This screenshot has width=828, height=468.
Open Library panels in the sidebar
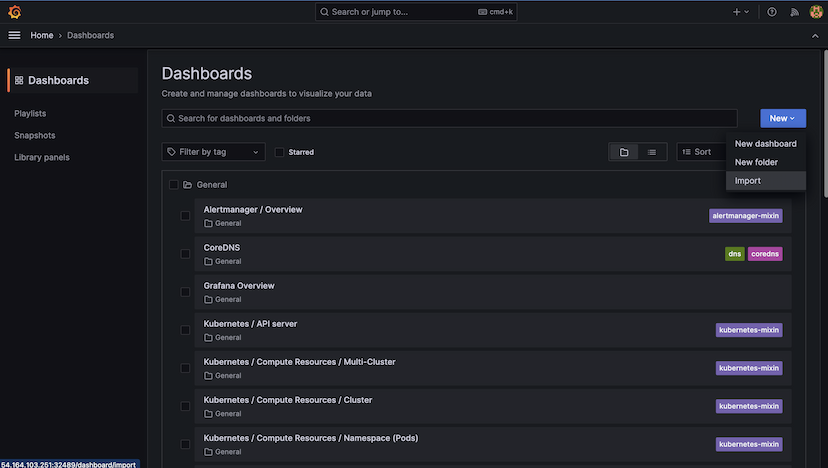[42, 157]
